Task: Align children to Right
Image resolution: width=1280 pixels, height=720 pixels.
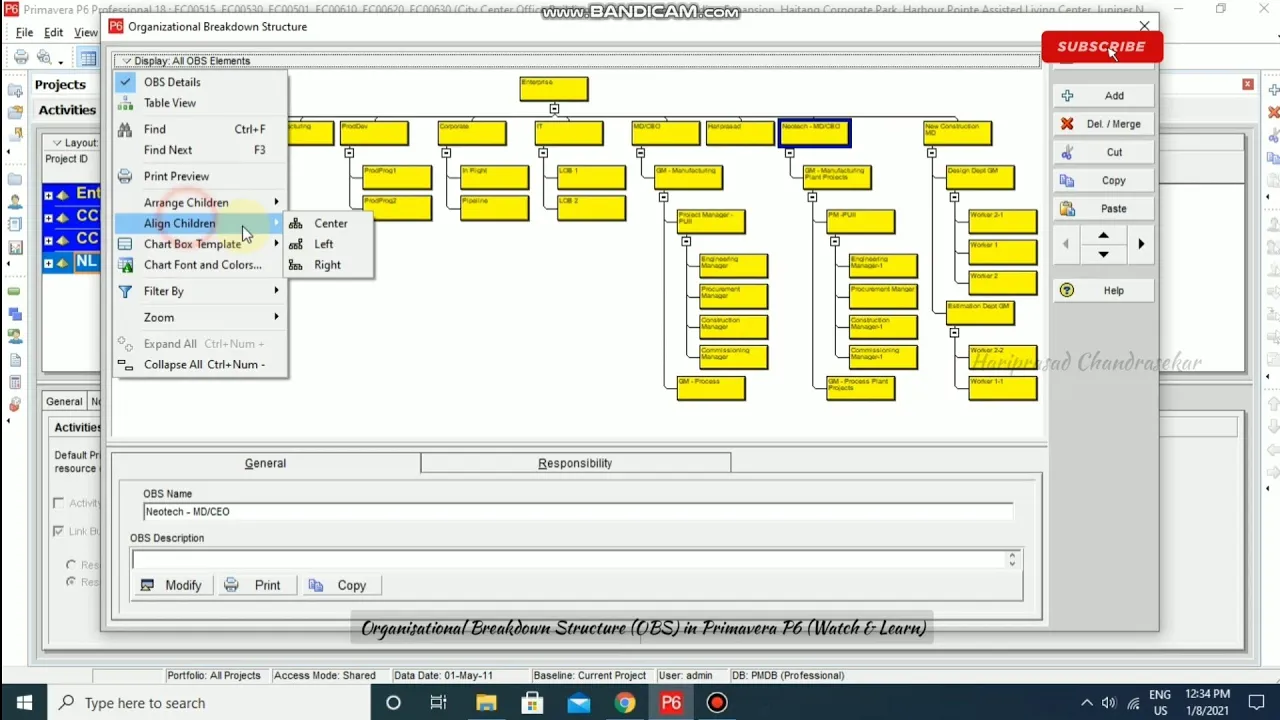Action: pos(327,265)
